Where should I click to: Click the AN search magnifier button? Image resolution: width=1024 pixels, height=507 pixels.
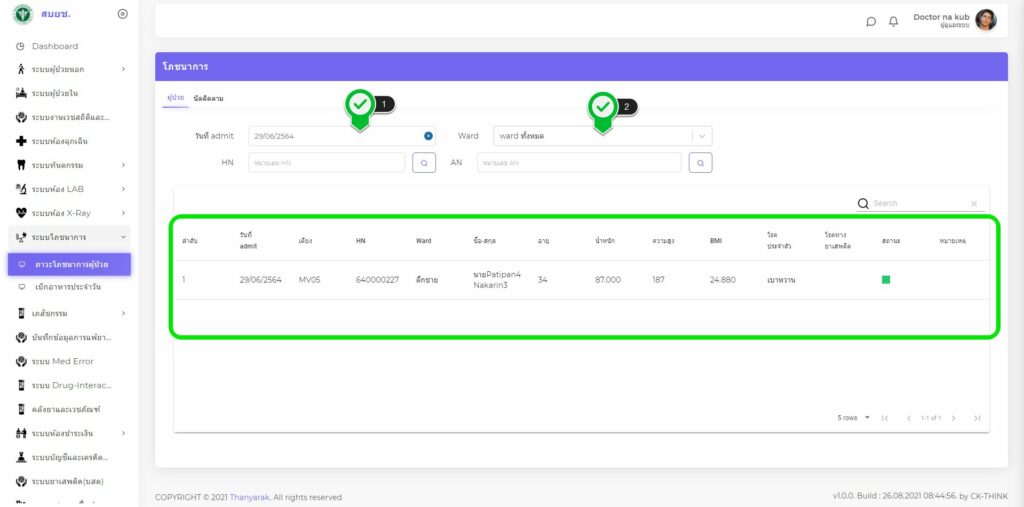click(700, 162)
